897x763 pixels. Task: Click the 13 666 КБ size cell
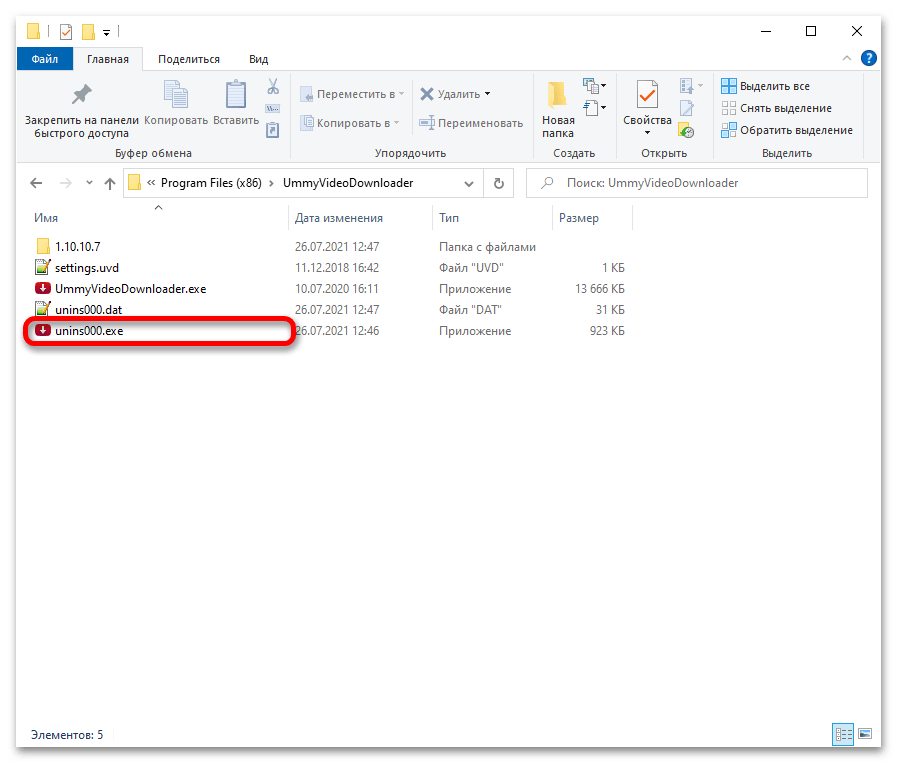600,289
